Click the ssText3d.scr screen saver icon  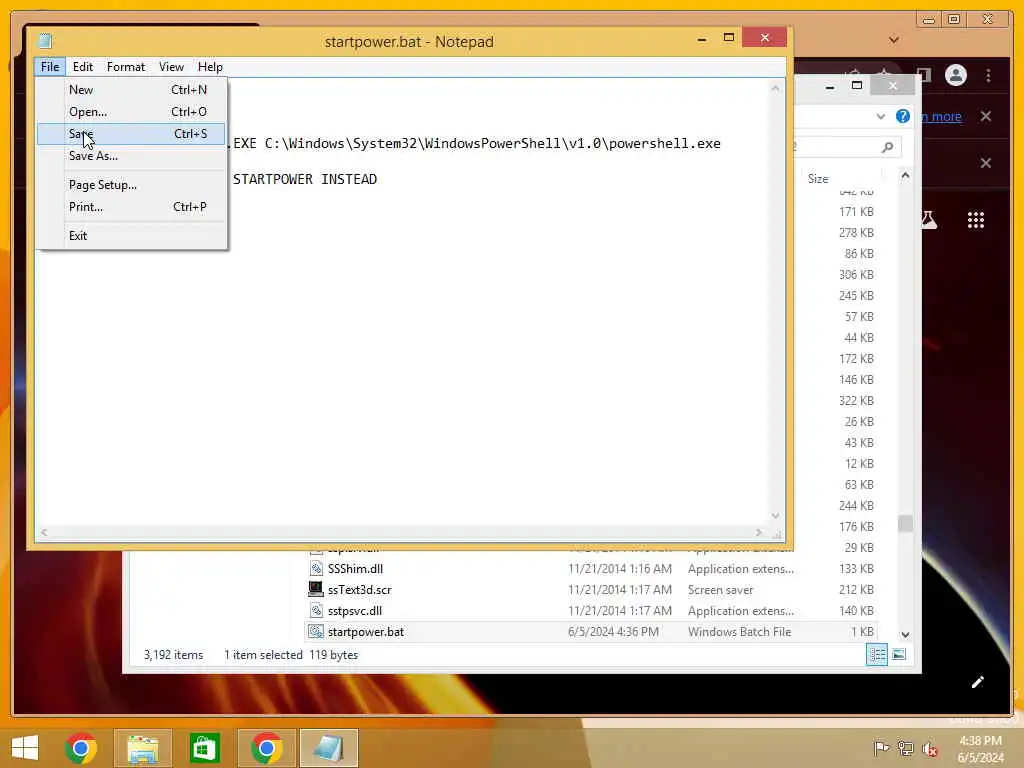315,589
